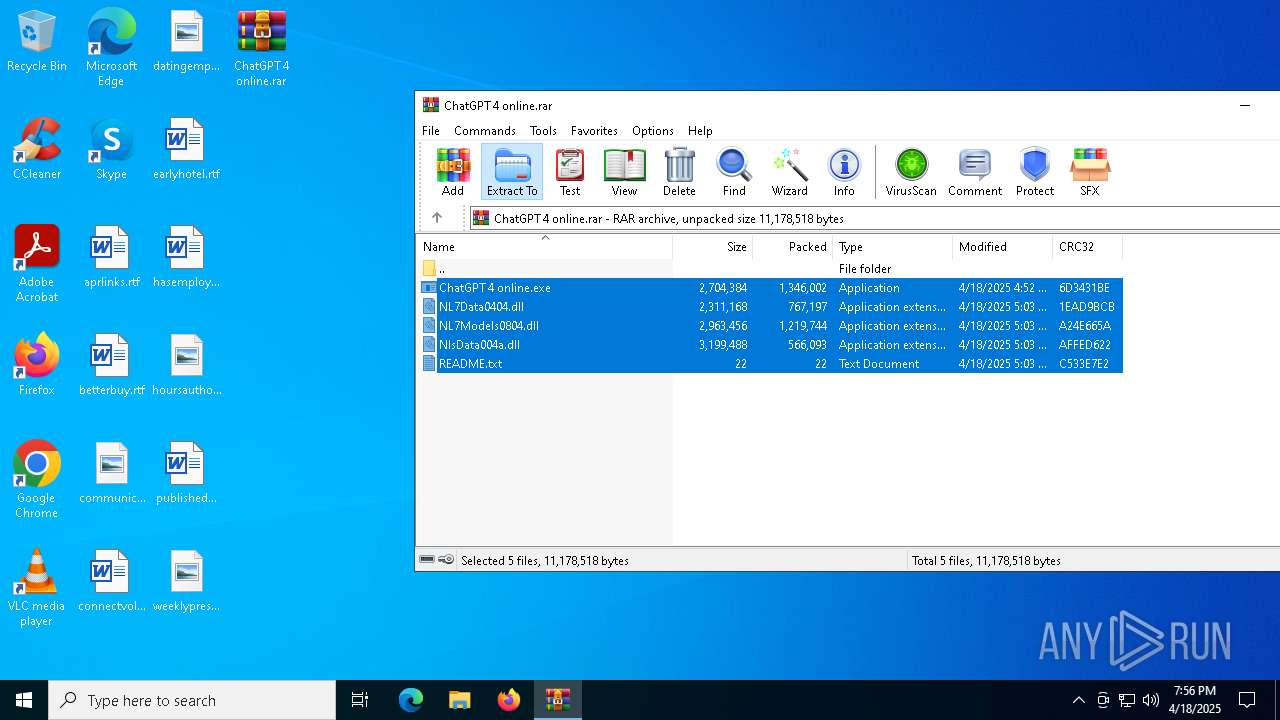The image size is (1280, 720).
Task: Select the earlyhotel.rtf desktop file
Action: click(x=186, y=150)
